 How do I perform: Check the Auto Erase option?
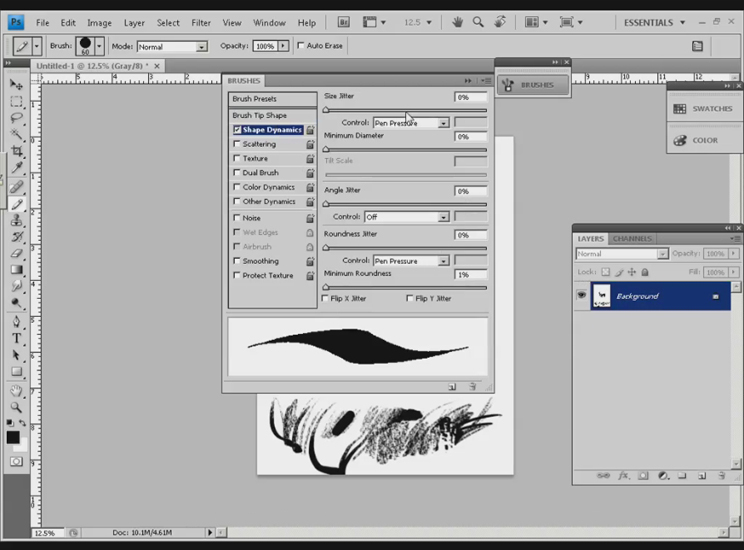pyautogui.click(x=300, y=46)
